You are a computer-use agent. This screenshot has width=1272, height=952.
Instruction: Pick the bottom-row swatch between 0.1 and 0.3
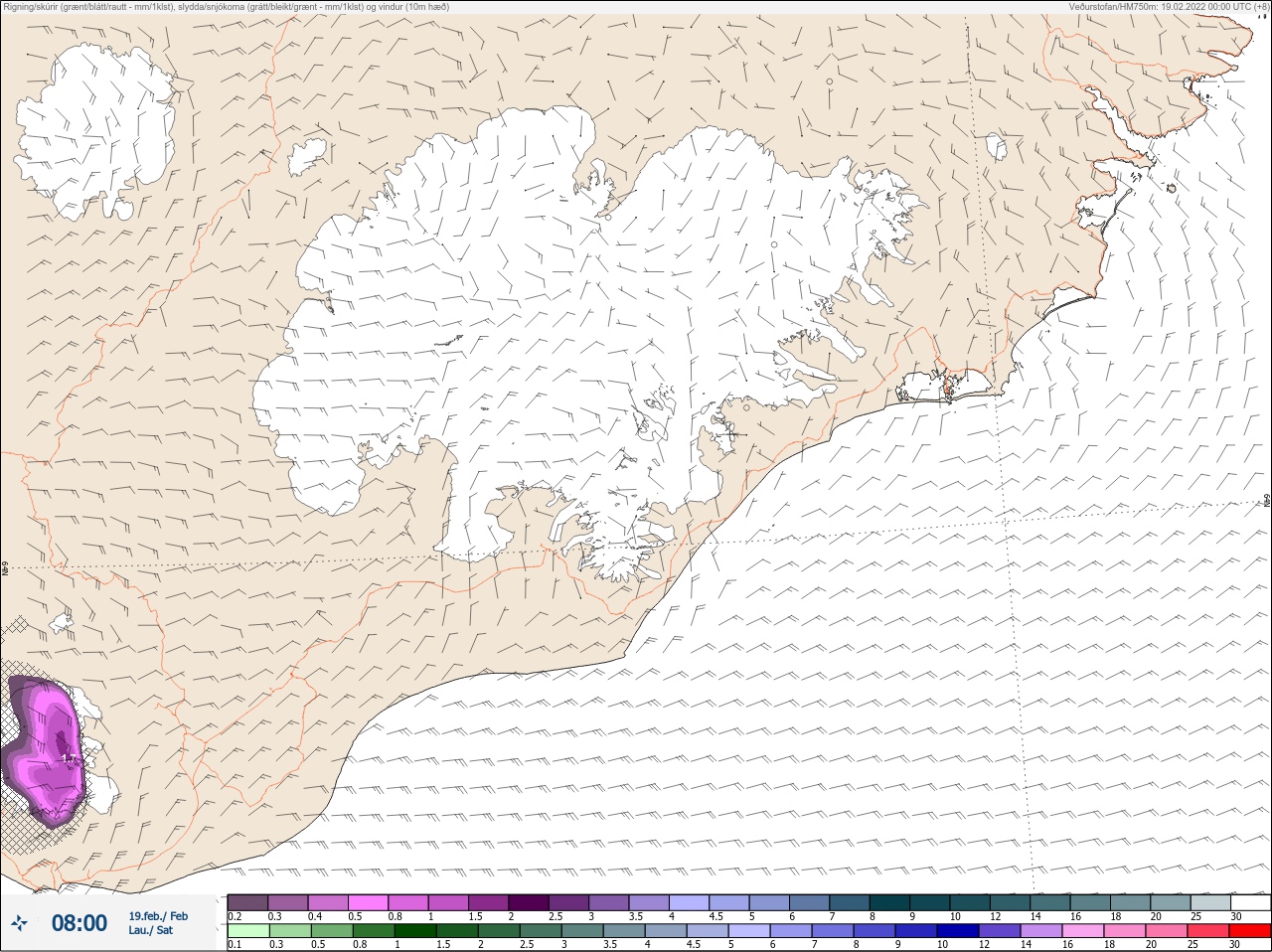pyautogui.click(x=247, y=931)
